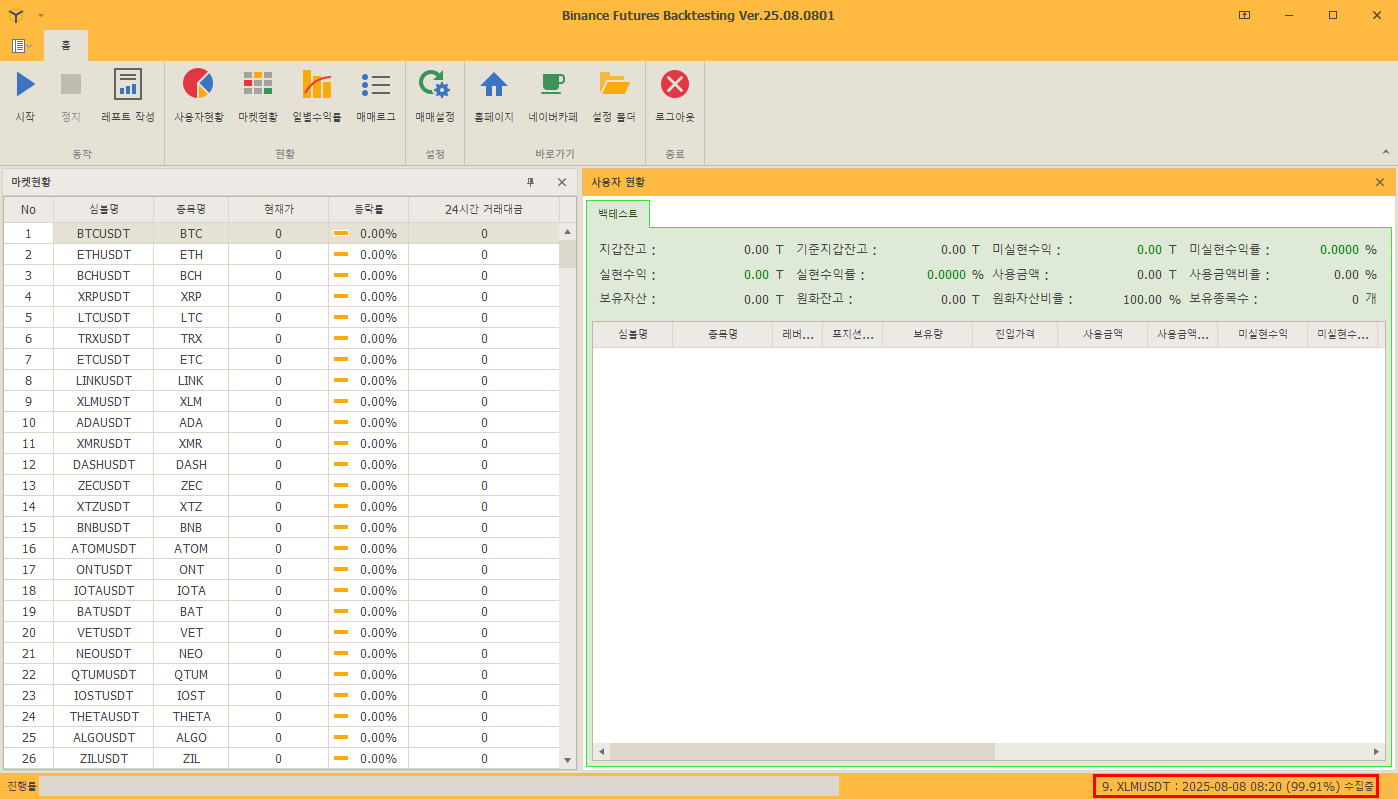The image size is (1398, 799).
Task: Click the application logo in title bar
Action: [16, 15]
